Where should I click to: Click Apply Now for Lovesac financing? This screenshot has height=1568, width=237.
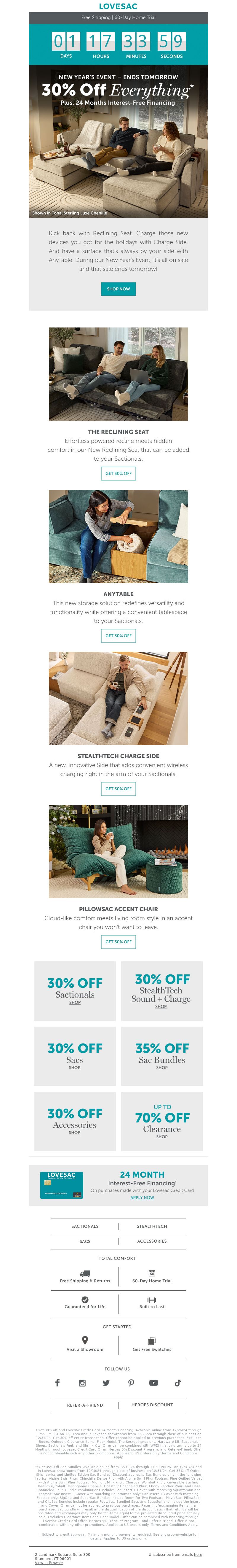142,1197
